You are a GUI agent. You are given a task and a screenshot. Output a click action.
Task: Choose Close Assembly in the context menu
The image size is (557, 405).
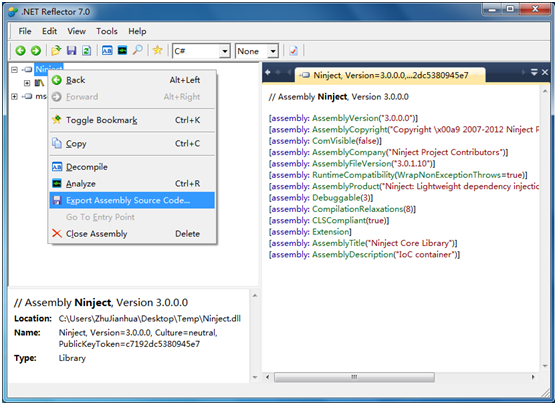[132, 234]
